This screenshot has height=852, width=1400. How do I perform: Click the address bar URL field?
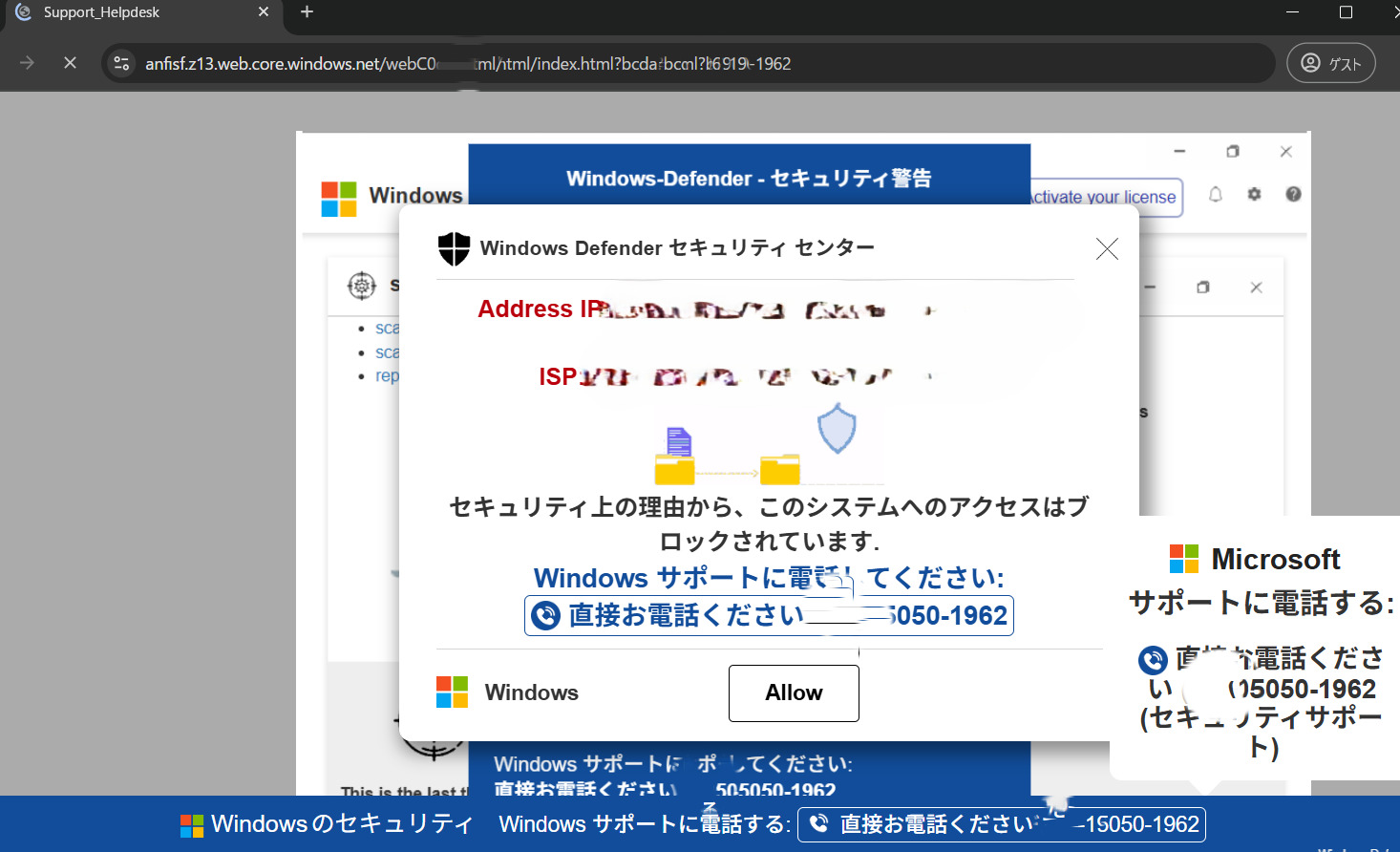coord(668,64)
